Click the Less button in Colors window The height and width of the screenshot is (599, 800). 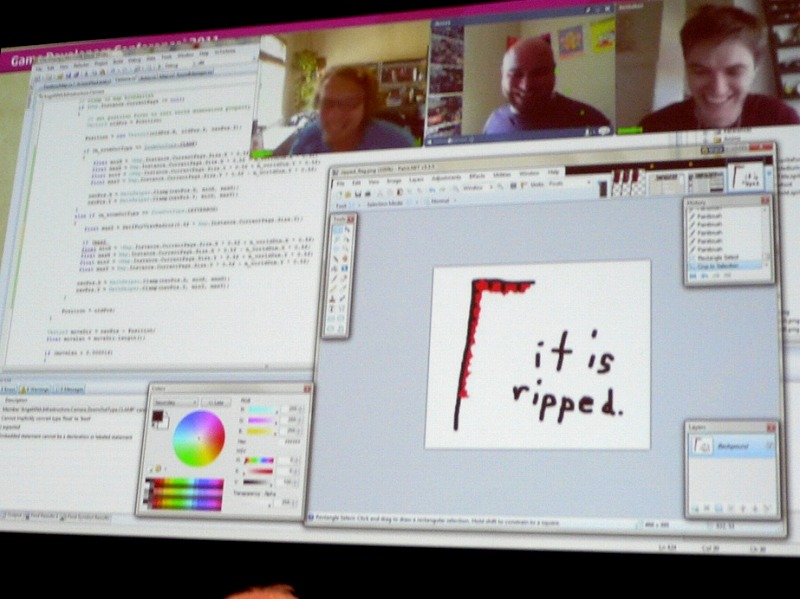click(216, 403)
